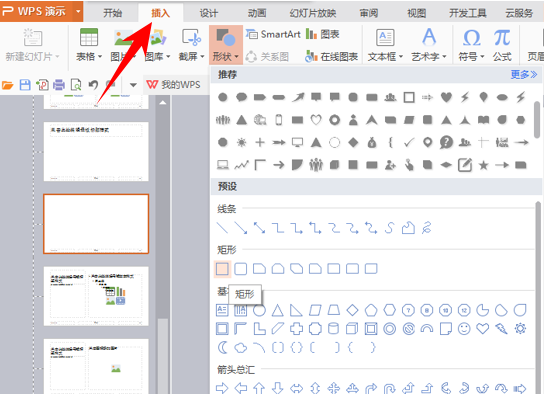This screenshot has height=394, width=544.
Task: Select the rectangle shape under 矩形
Action: [x=222, y=269]
